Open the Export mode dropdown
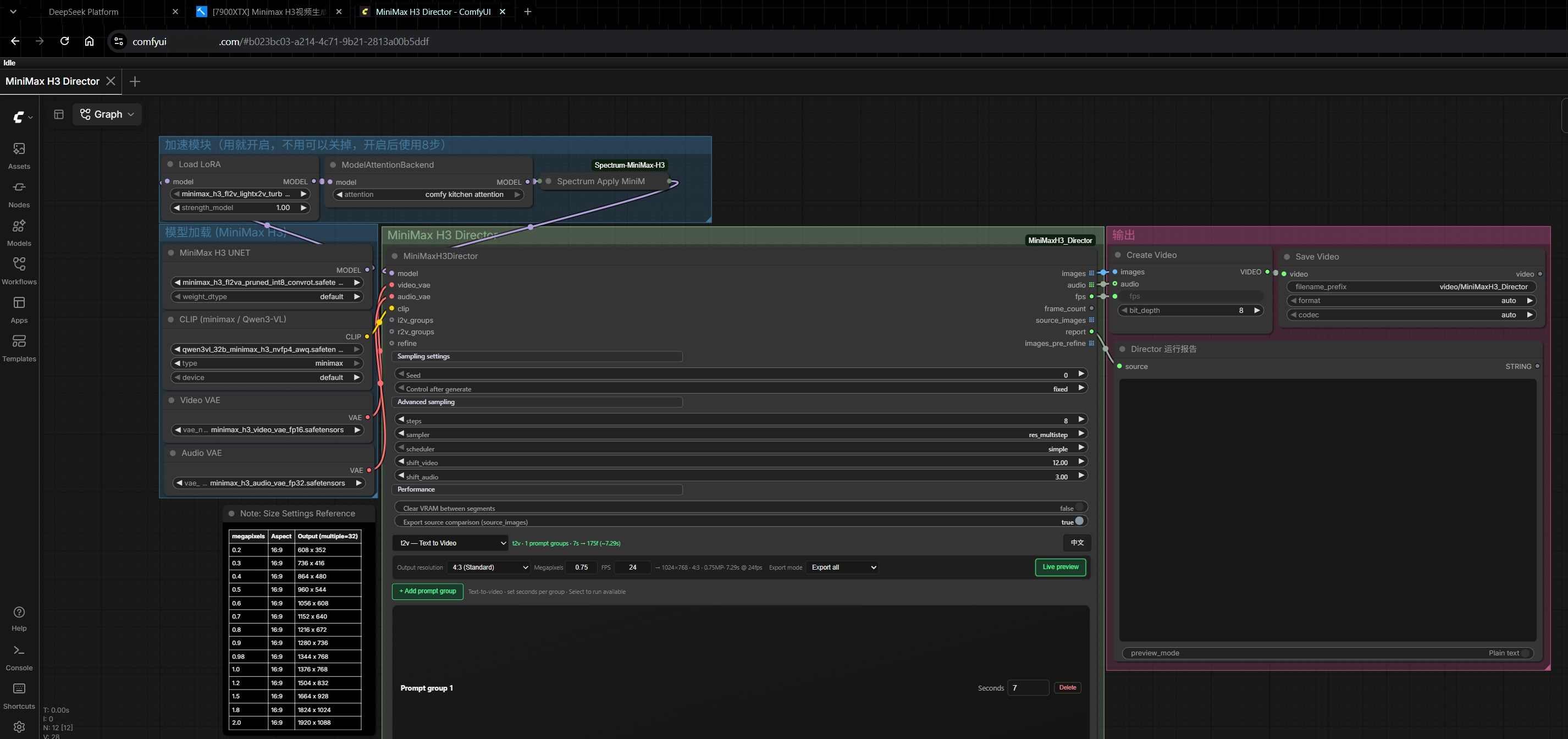 click(842, 567)
